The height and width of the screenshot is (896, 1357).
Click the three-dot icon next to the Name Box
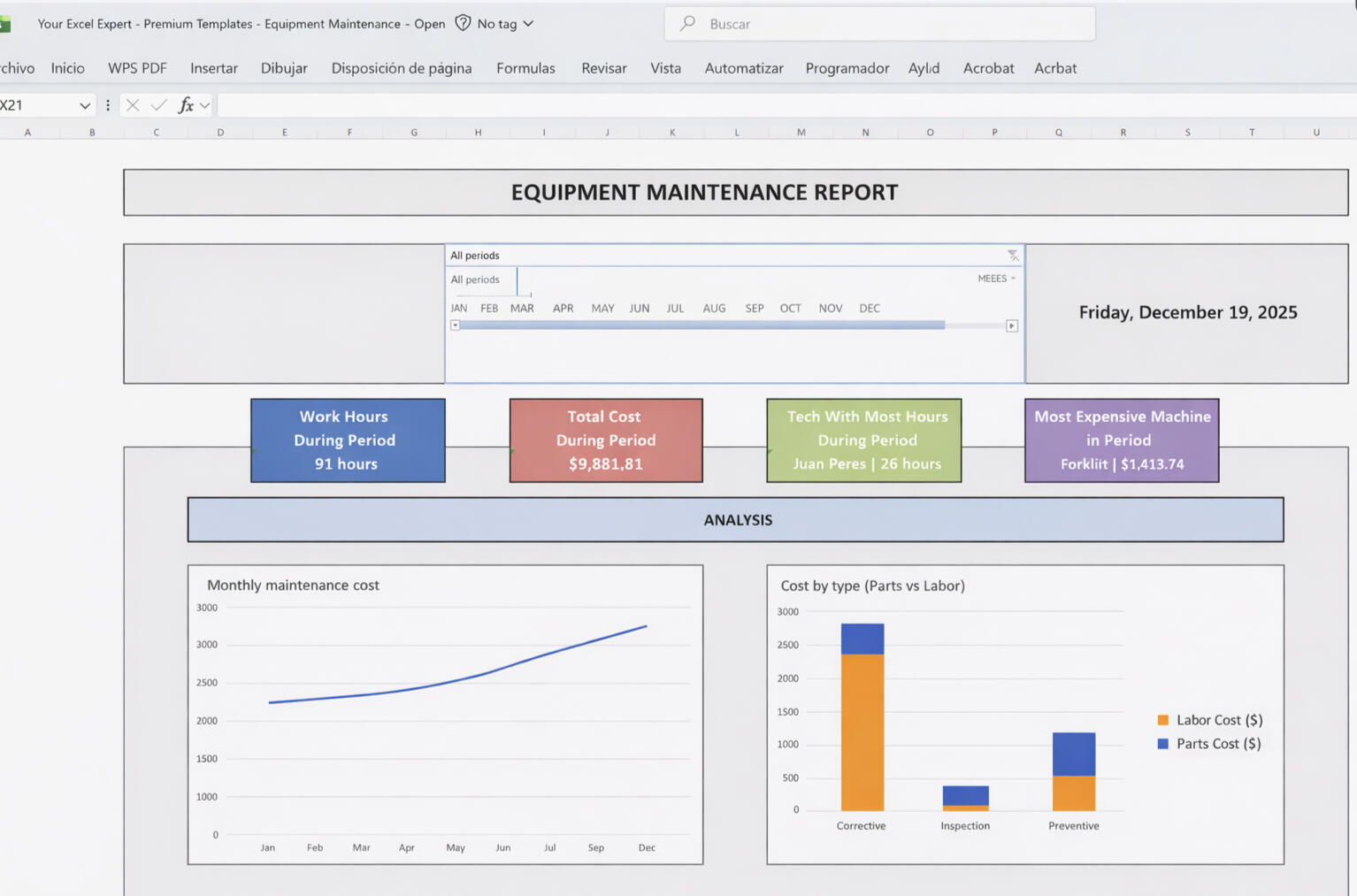(107, 104)
